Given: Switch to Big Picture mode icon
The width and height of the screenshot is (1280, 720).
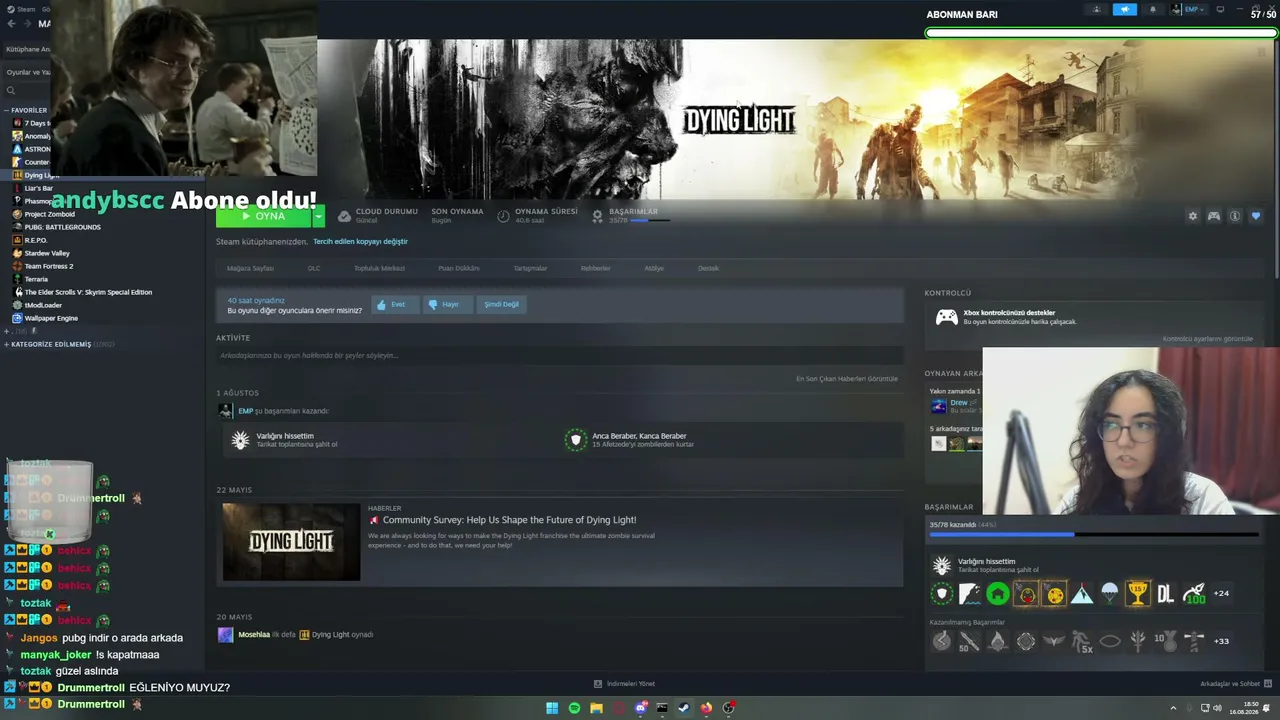Looking at the screenshot, I should pos(1220,10).
